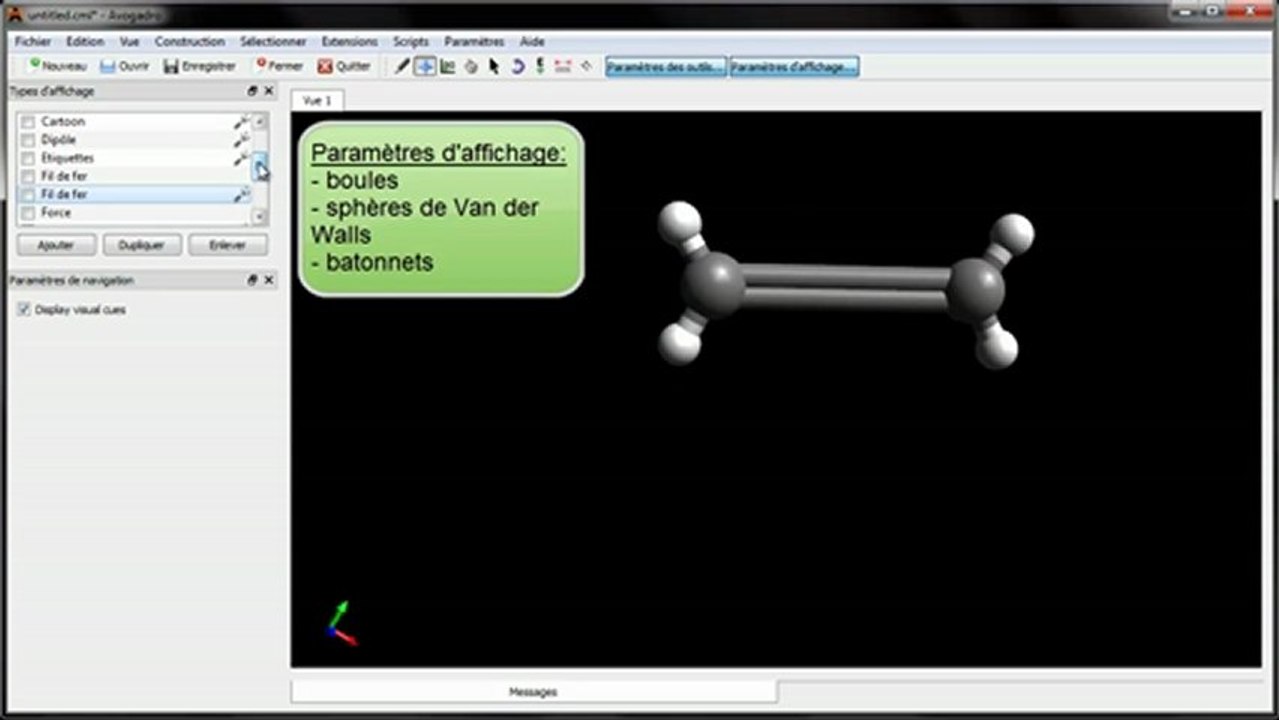The image size is (1279, 720).
Task: Click the display types list scroll-up arrow
Action: (260, 121)
